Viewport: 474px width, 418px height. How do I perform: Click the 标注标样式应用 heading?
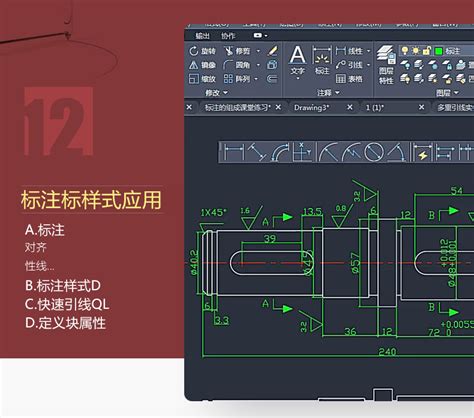click(x=91, y=200)
